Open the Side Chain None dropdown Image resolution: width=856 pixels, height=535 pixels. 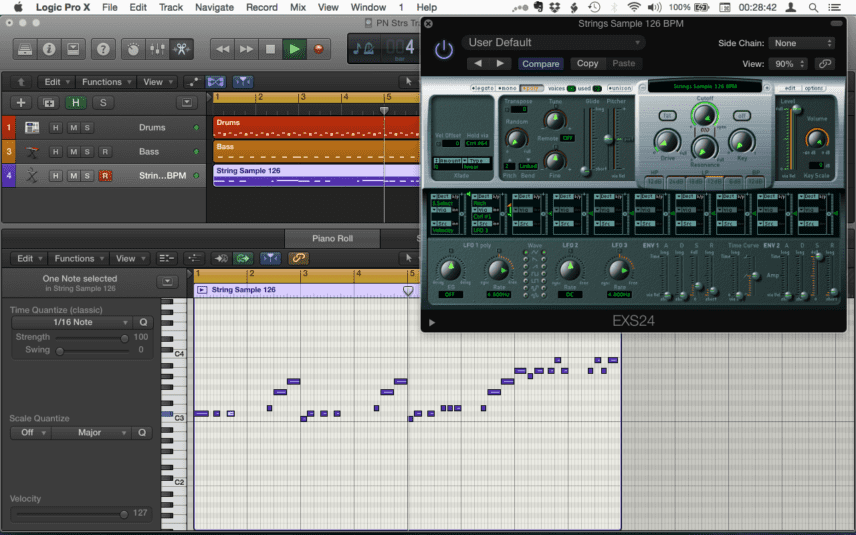click(x=801, y=43)
